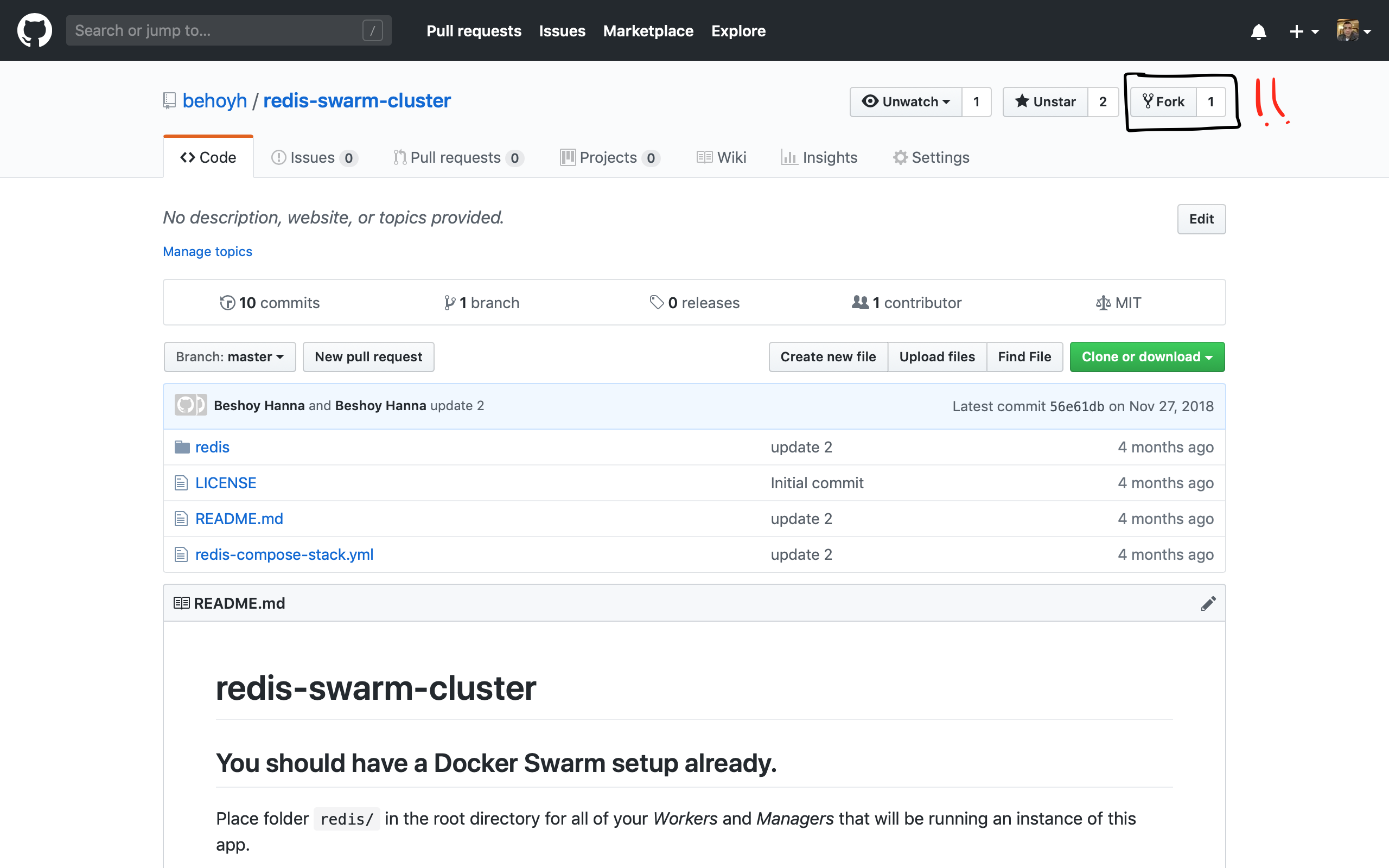The height and width of the screenshot is (868, 1389).
Task: Open Explore in top navigation
Action: (738, 31)
